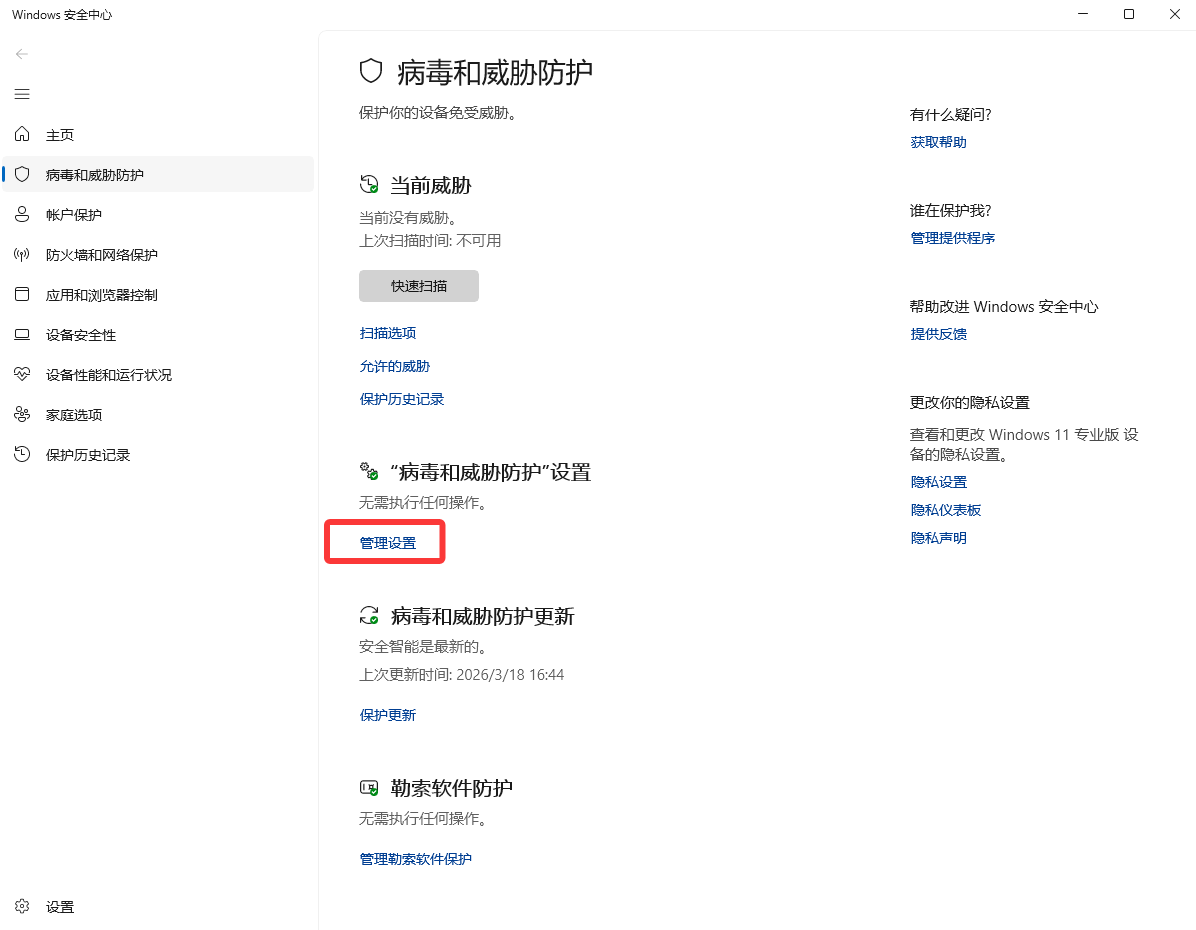
Task: Open 隐私设置 link
Action: [938, 482]
